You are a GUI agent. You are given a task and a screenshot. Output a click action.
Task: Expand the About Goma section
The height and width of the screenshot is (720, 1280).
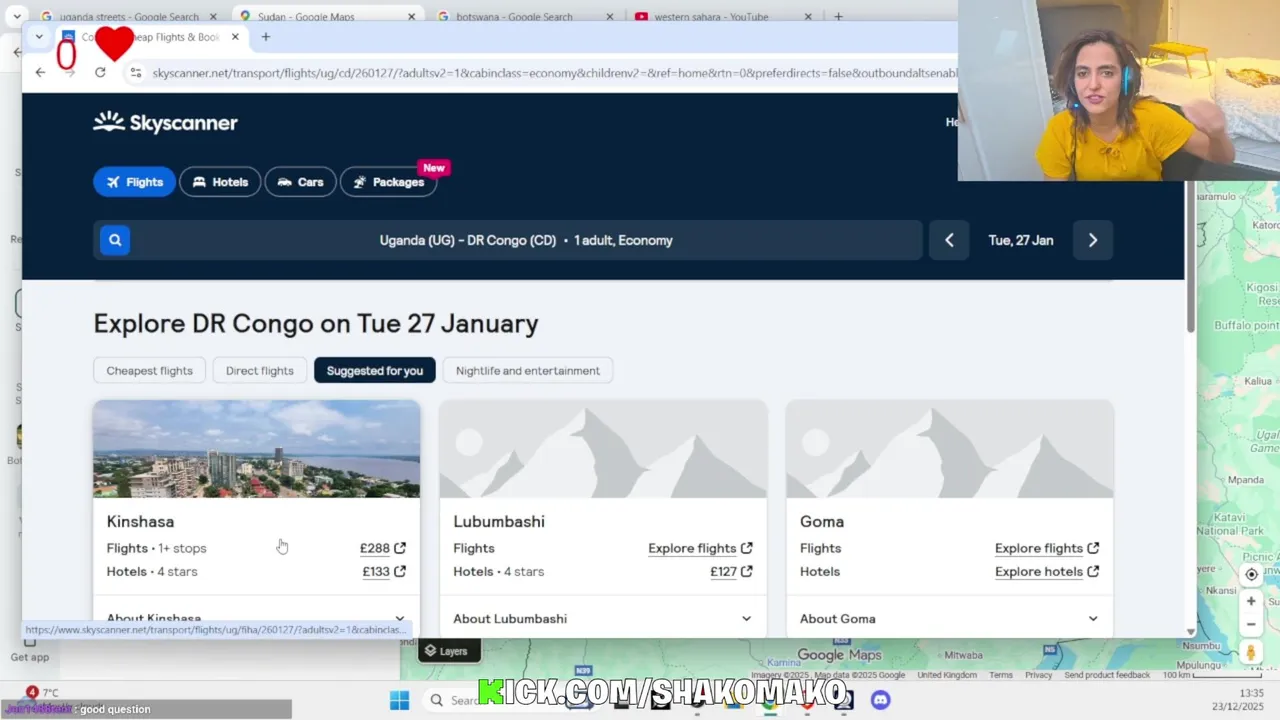pyautogui.click(x=949, y=618)
